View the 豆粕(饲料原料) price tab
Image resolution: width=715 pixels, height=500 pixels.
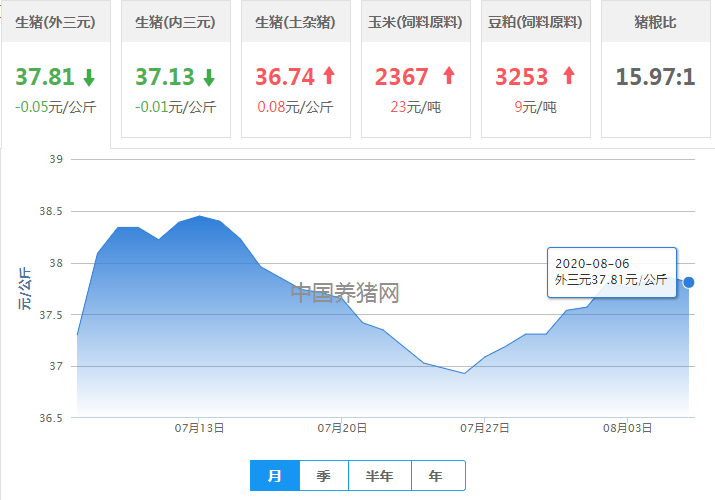click(x=536, y=21)
